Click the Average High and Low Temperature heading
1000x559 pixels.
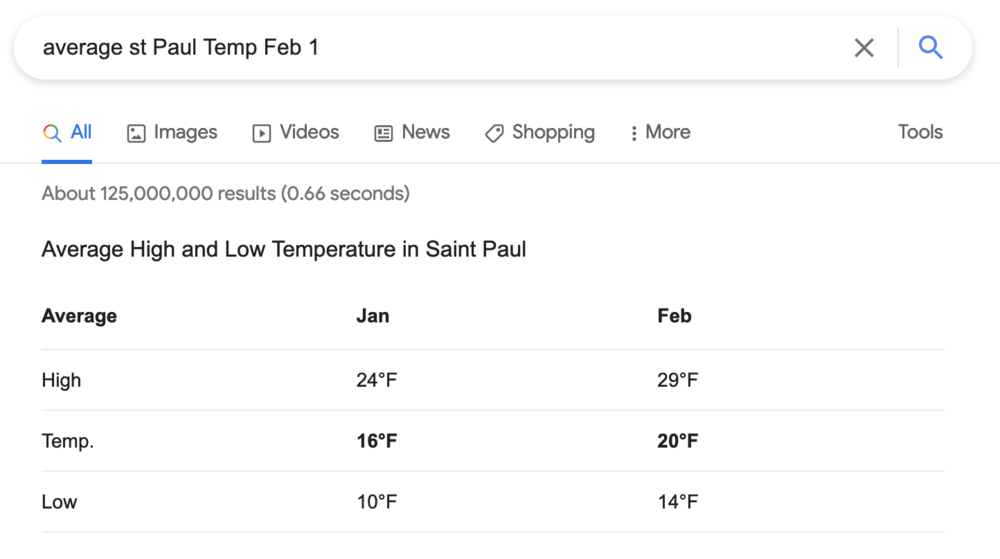click(x=284, y=249)
